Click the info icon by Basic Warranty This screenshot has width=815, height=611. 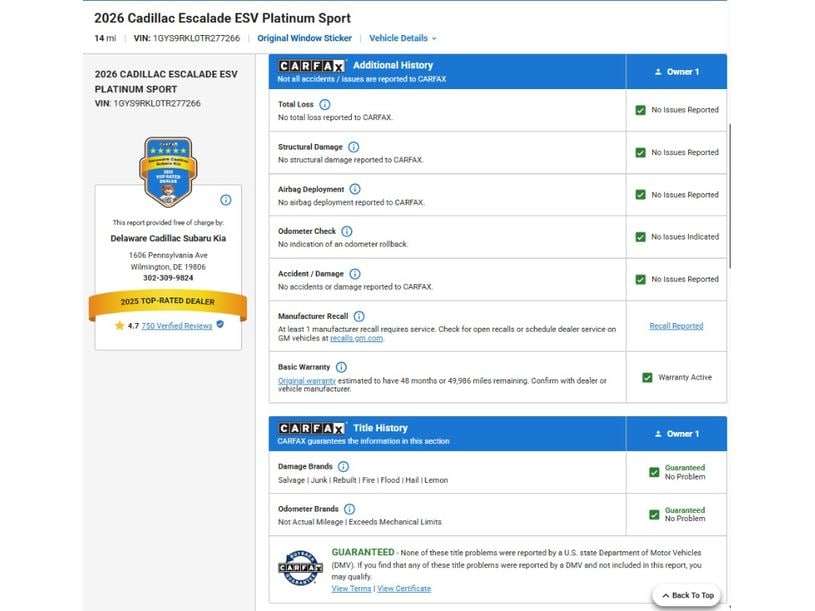(341, 367)
